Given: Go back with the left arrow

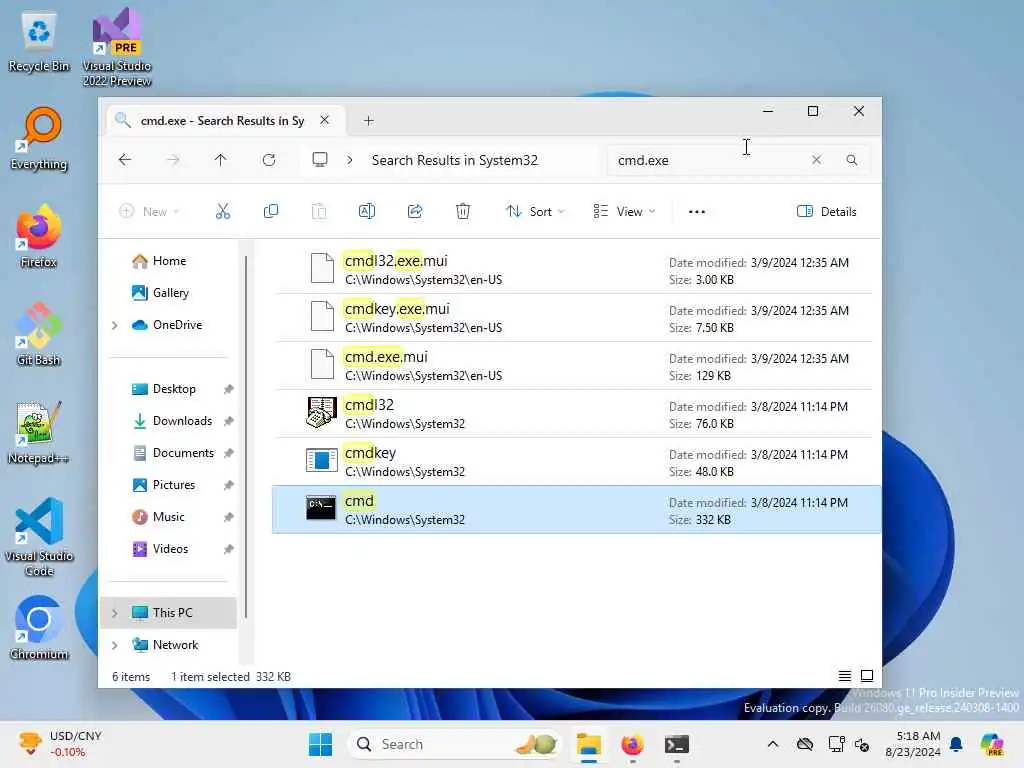Looking at the screenshot, I should point(125,160).
